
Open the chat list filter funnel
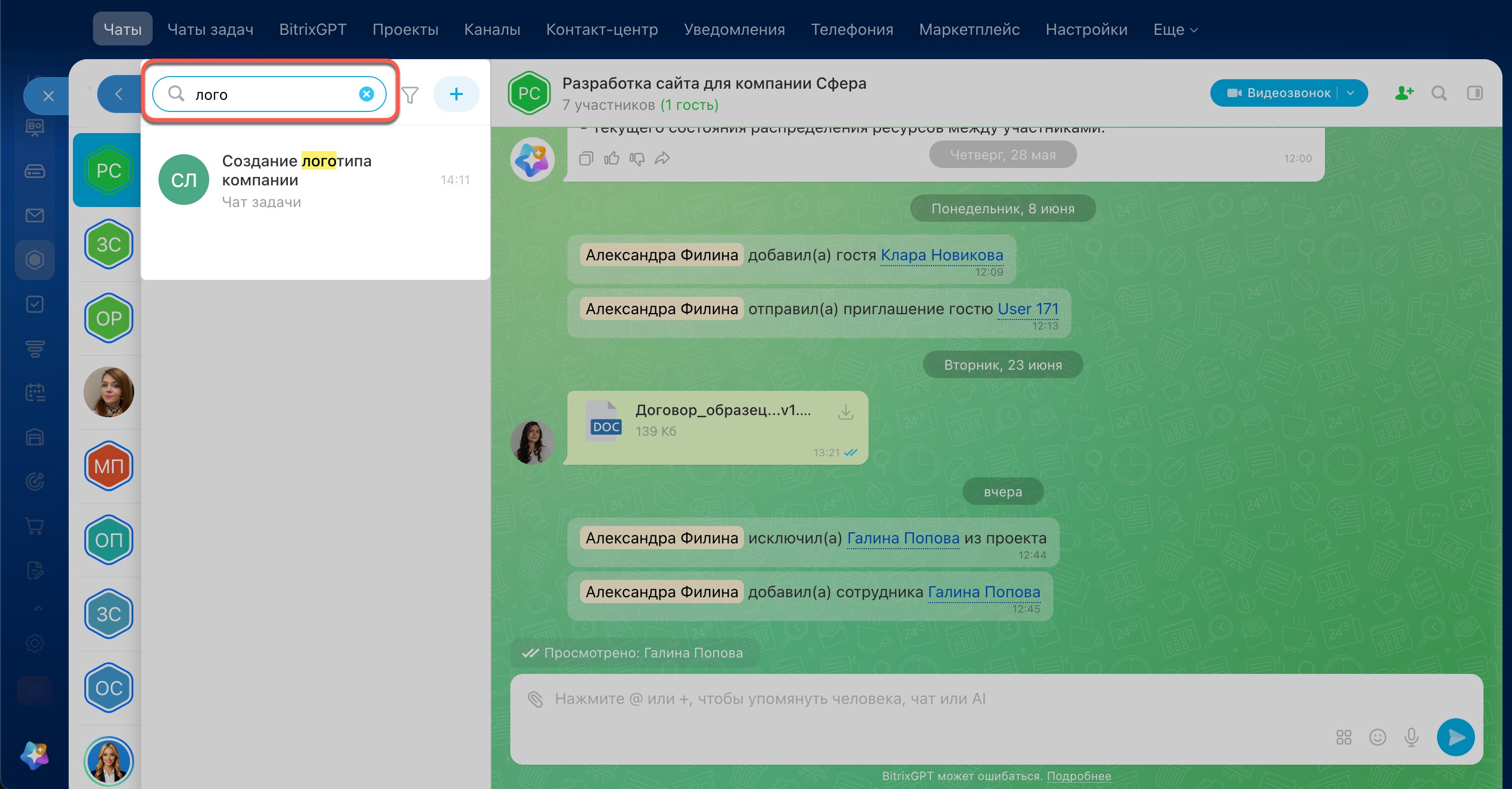pos(410,94)
